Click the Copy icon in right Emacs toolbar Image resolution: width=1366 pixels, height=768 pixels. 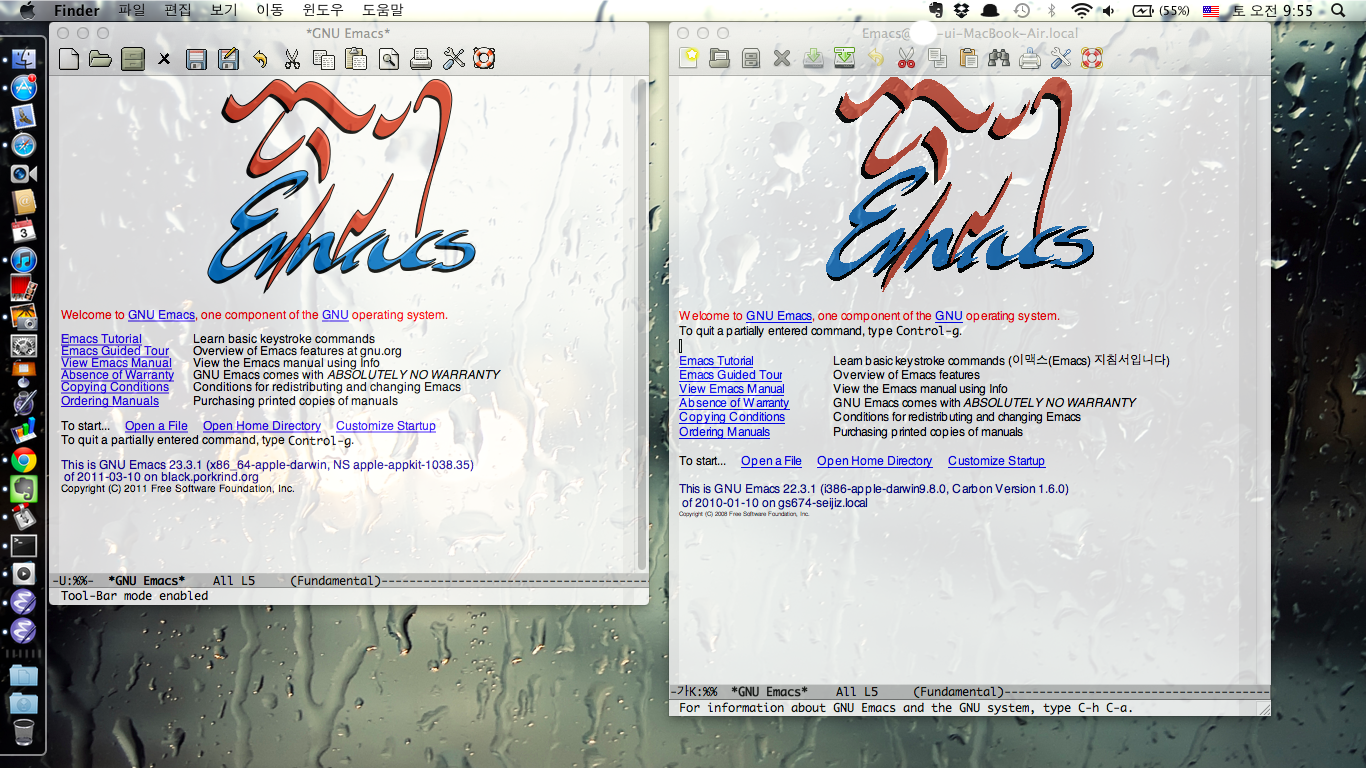click(937, 58)
